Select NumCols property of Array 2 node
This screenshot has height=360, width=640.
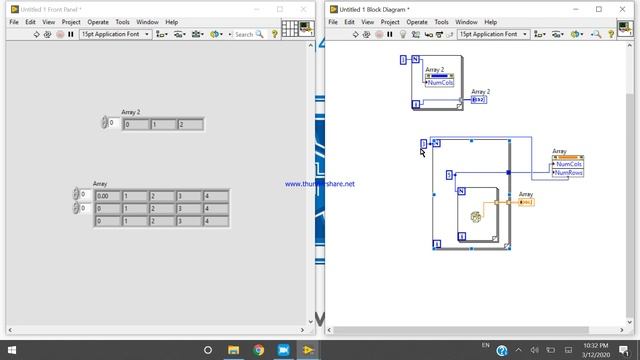point(440,83)
